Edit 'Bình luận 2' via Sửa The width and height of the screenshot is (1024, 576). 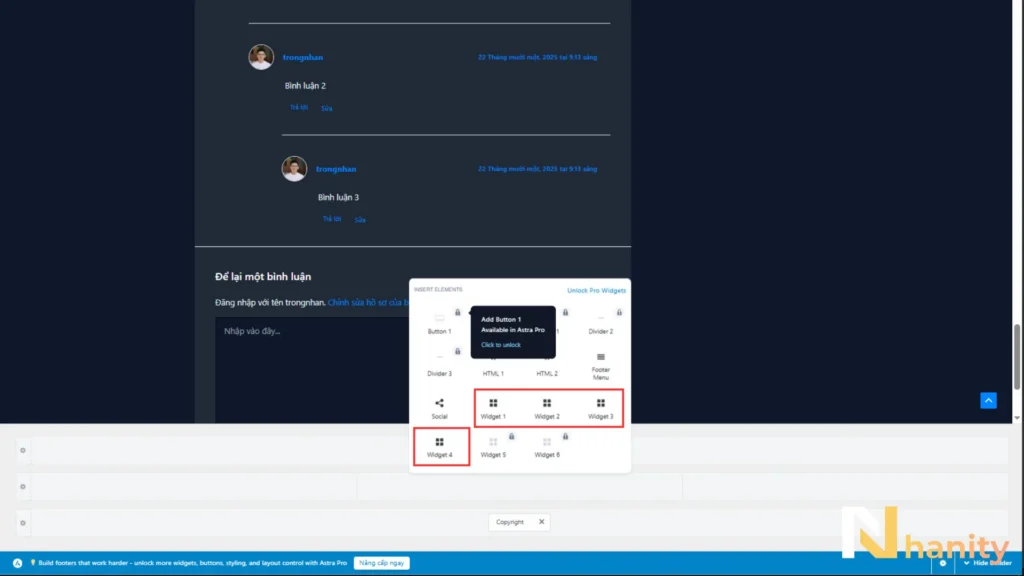pyautogui.click(x=327, y=108)
